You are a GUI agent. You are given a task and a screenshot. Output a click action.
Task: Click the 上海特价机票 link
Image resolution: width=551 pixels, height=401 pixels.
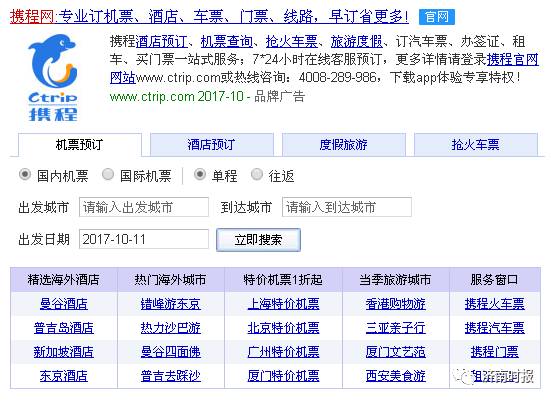pos(284,304)
